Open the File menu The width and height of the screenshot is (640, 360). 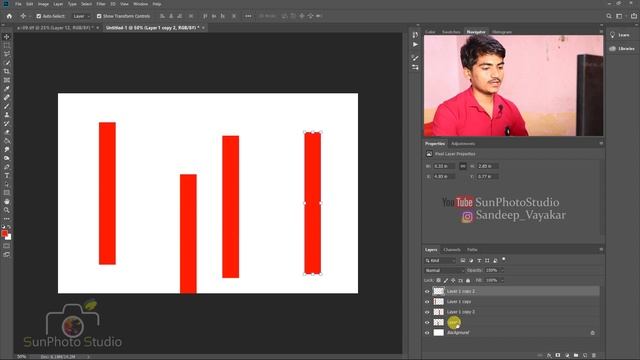coord(18,4)
